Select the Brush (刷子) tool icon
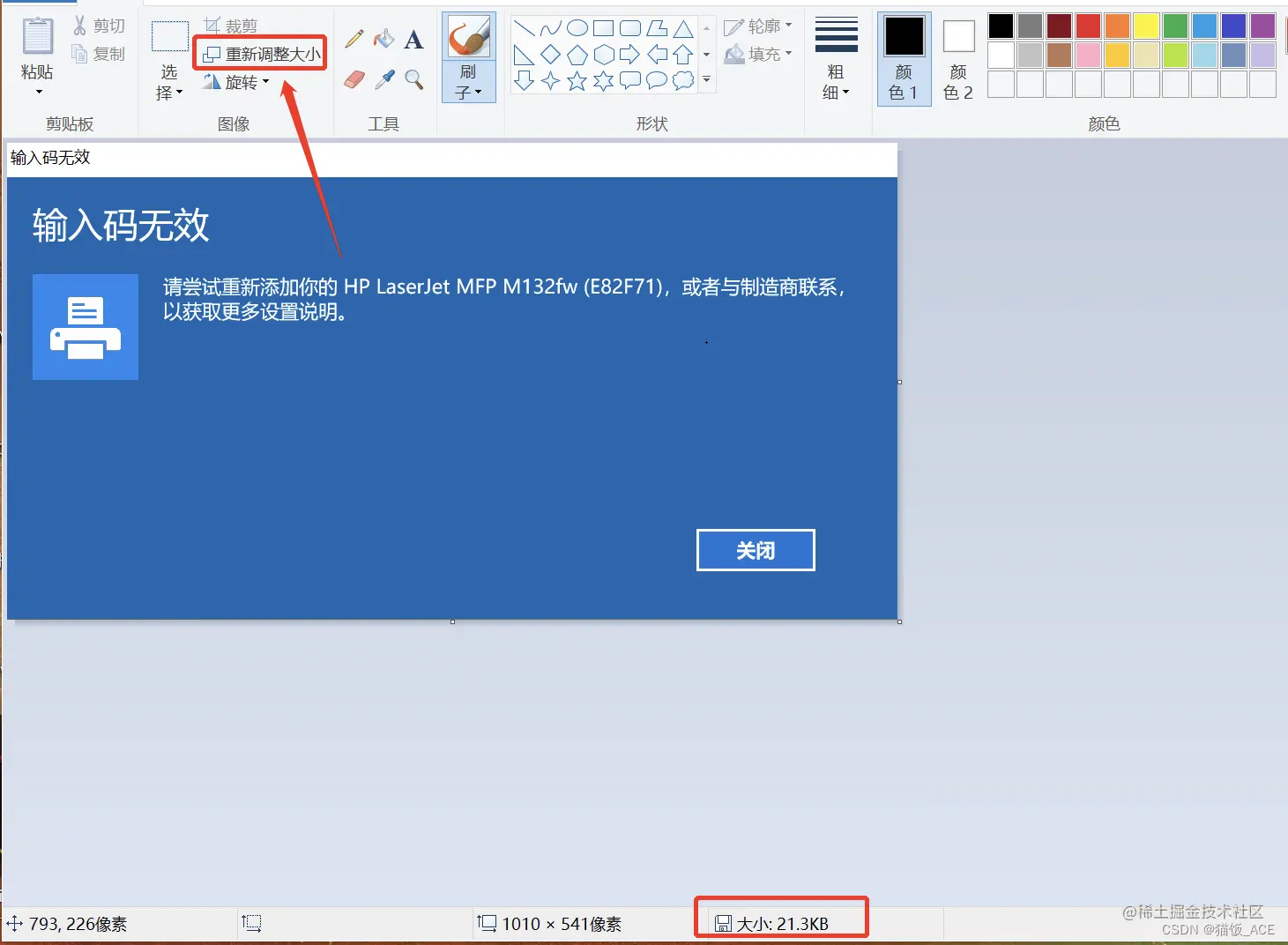Image resolution: width=1288 pixels, height=945 pixels. 468,37
